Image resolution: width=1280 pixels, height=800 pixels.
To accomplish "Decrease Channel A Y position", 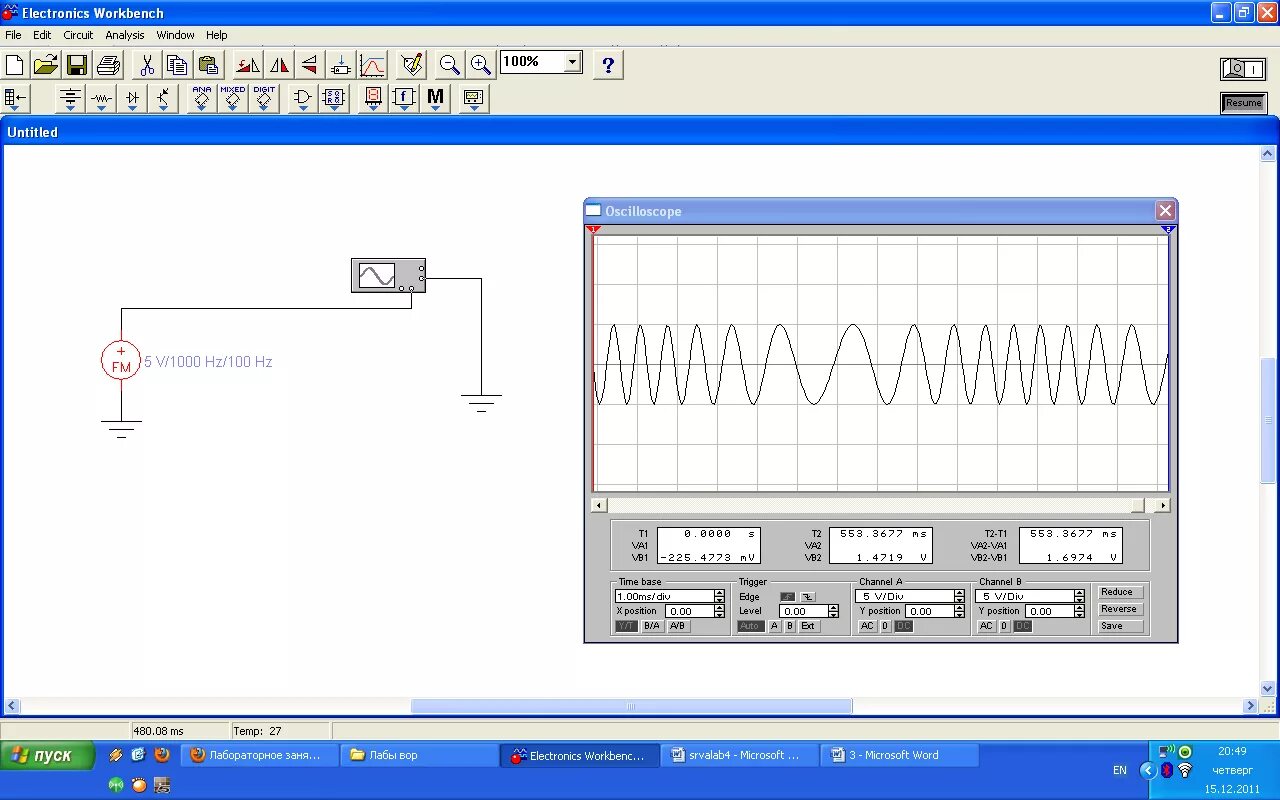I will [x=959, y=614].
